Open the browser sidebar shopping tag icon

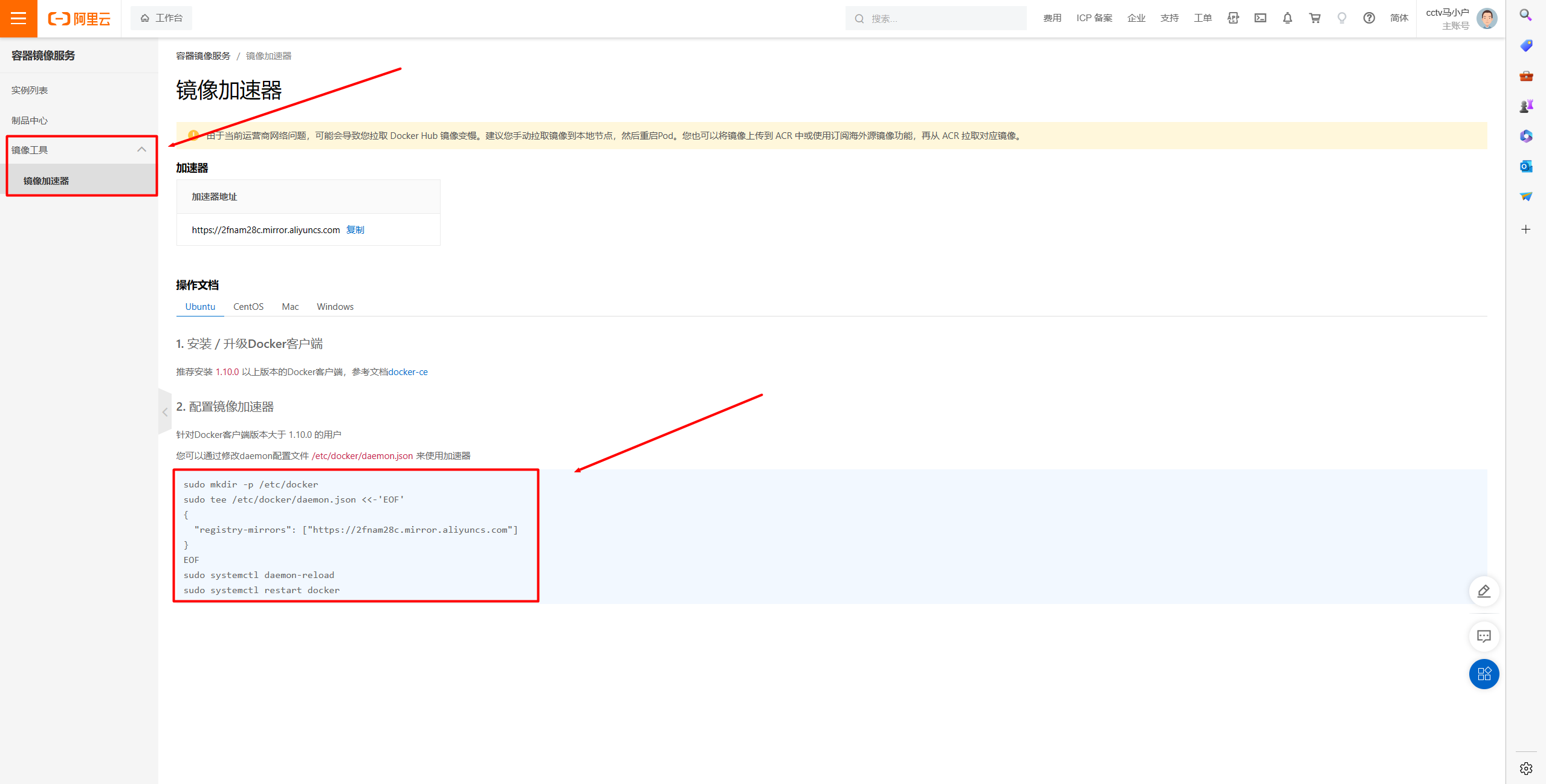(1526, 45)
